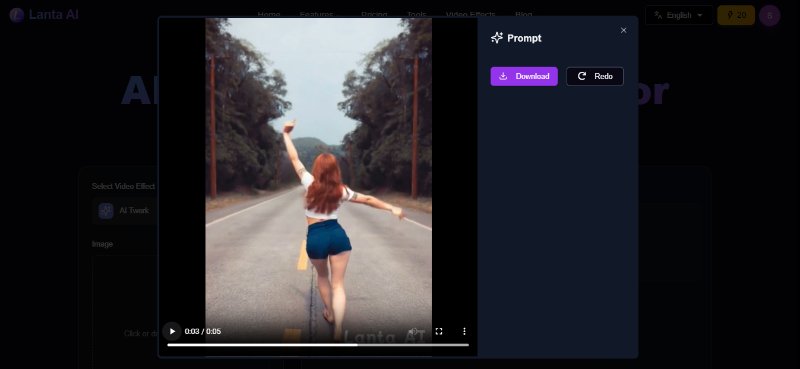Click the Lanta AI logo
This screenshot has width=800, height=369.
44,15
